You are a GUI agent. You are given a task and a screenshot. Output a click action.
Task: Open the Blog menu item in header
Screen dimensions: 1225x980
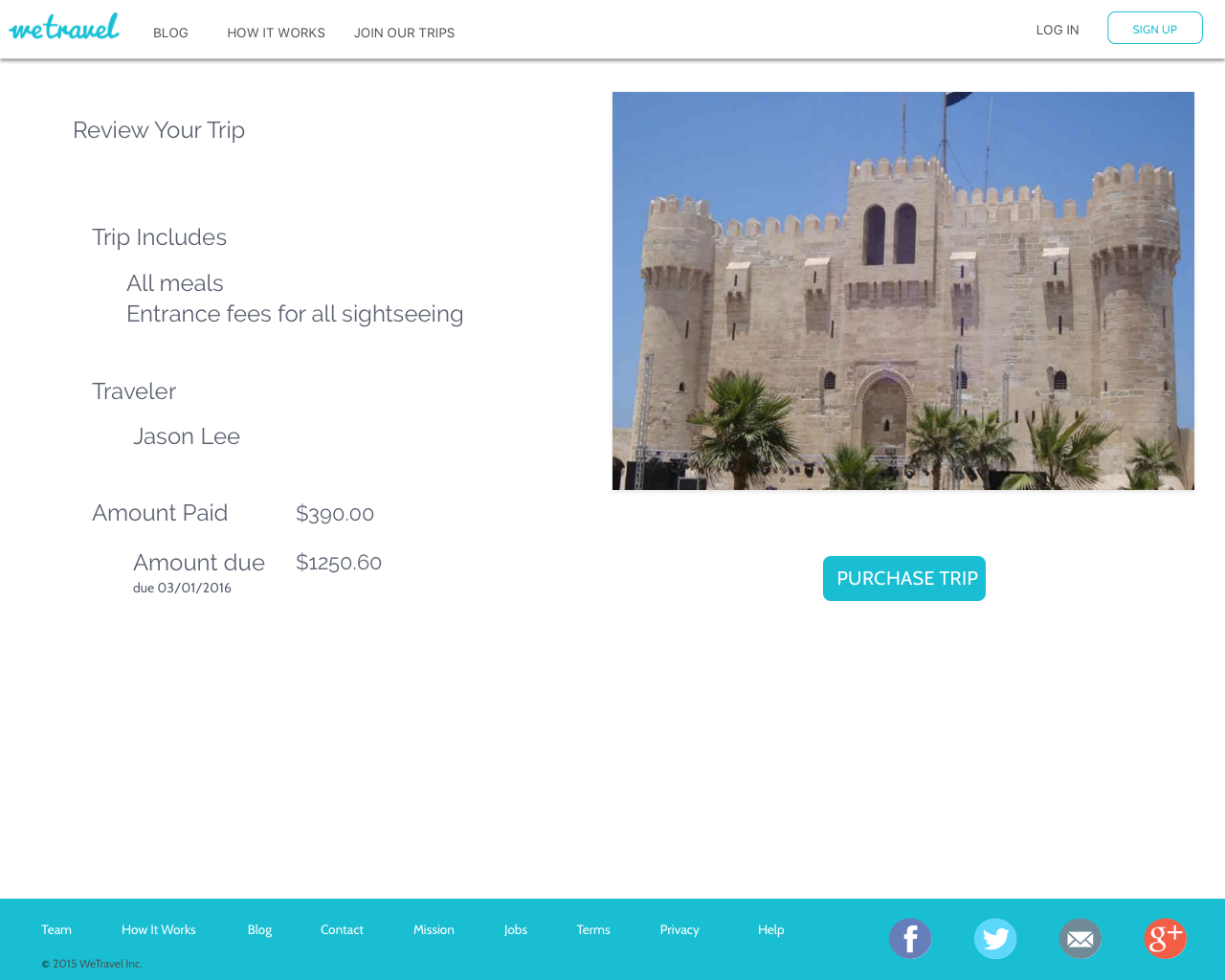point(170,33)
